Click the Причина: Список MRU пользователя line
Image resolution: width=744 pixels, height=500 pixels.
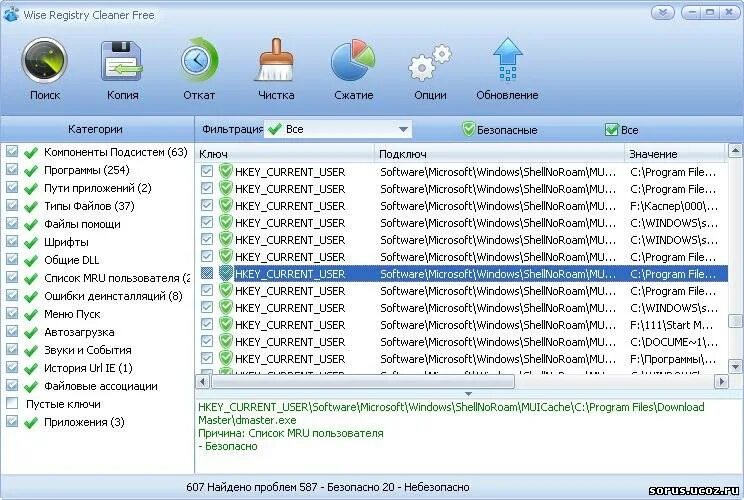290,433
